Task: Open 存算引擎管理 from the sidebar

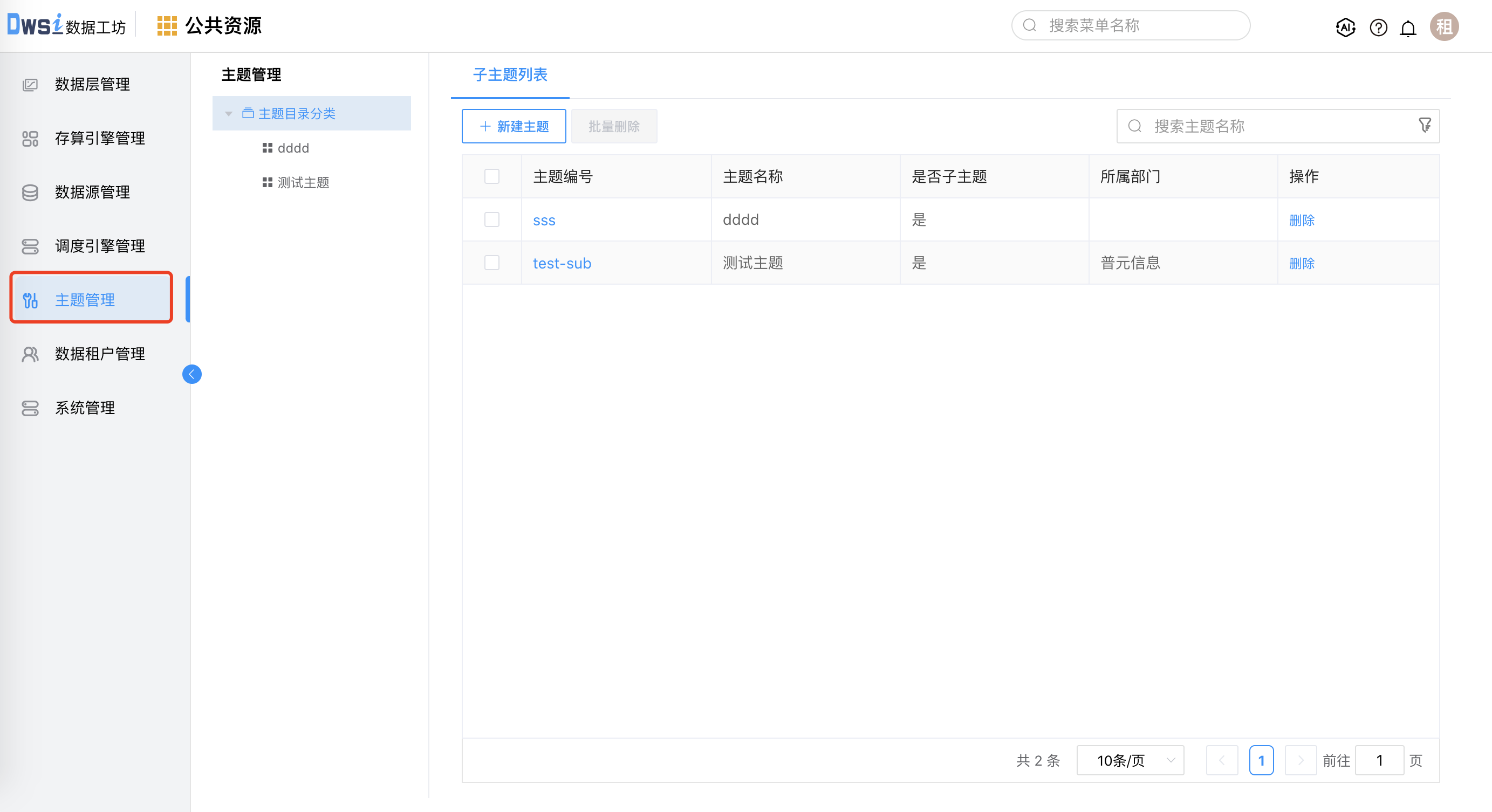Action: pos(100,139)
